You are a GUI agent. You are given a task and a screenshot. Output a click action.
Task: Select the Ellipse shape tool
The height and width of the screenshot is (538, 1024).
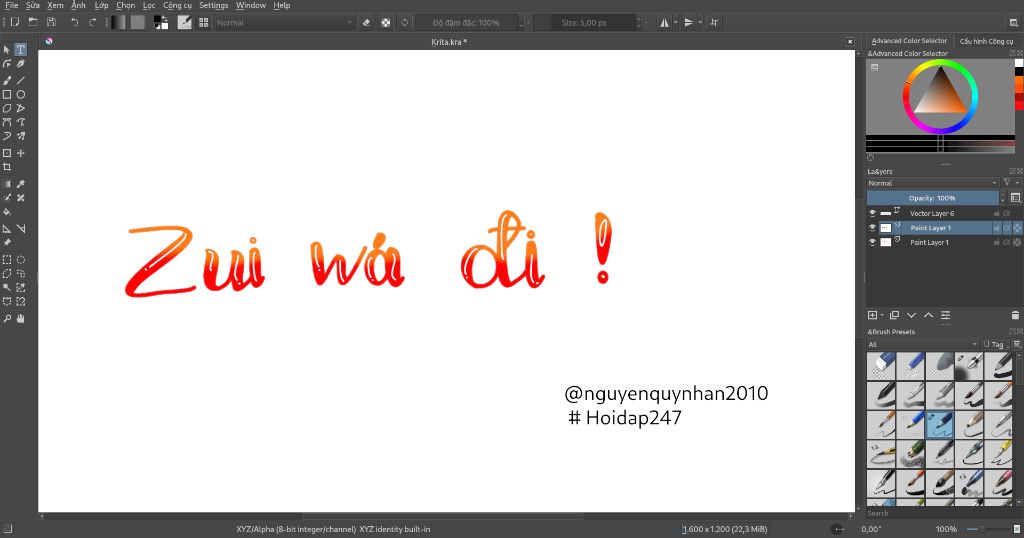point(21,95)
